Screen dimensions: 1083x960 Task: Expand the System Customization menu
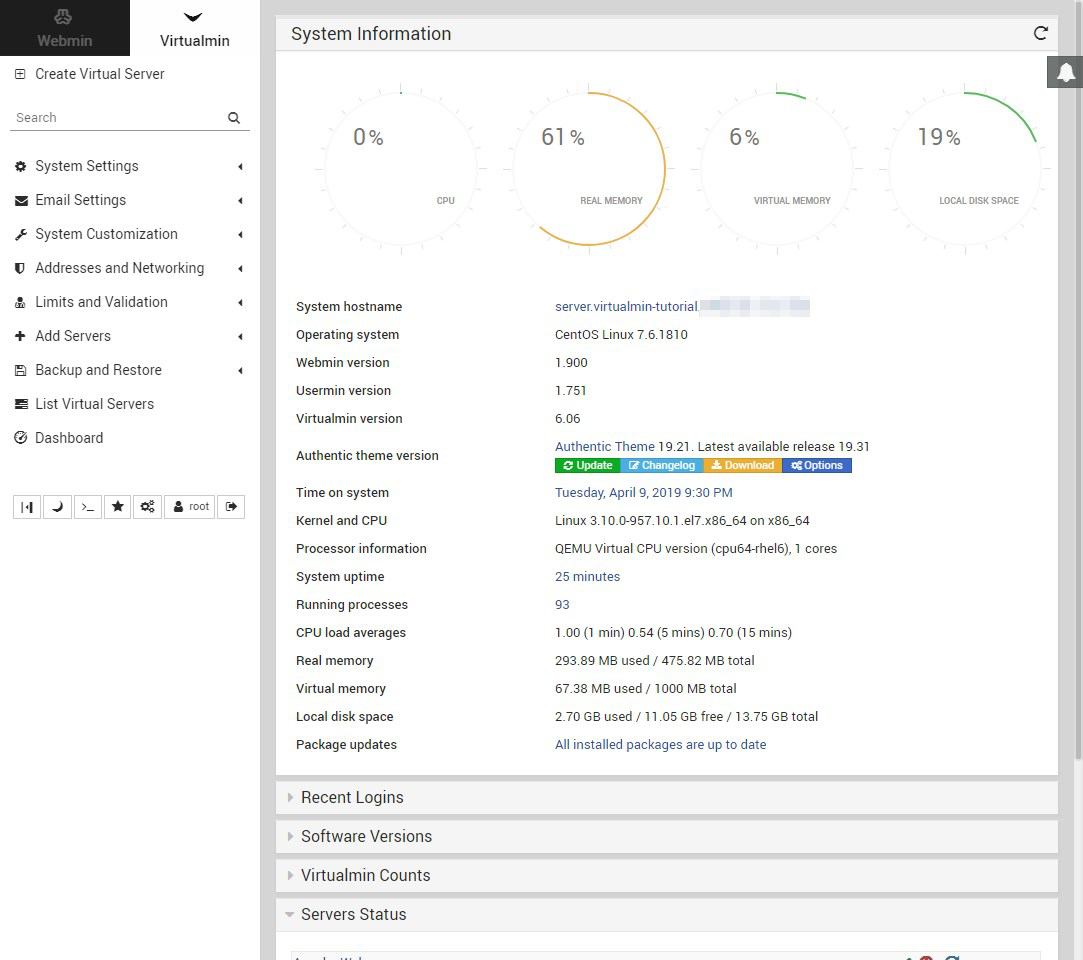128,234
